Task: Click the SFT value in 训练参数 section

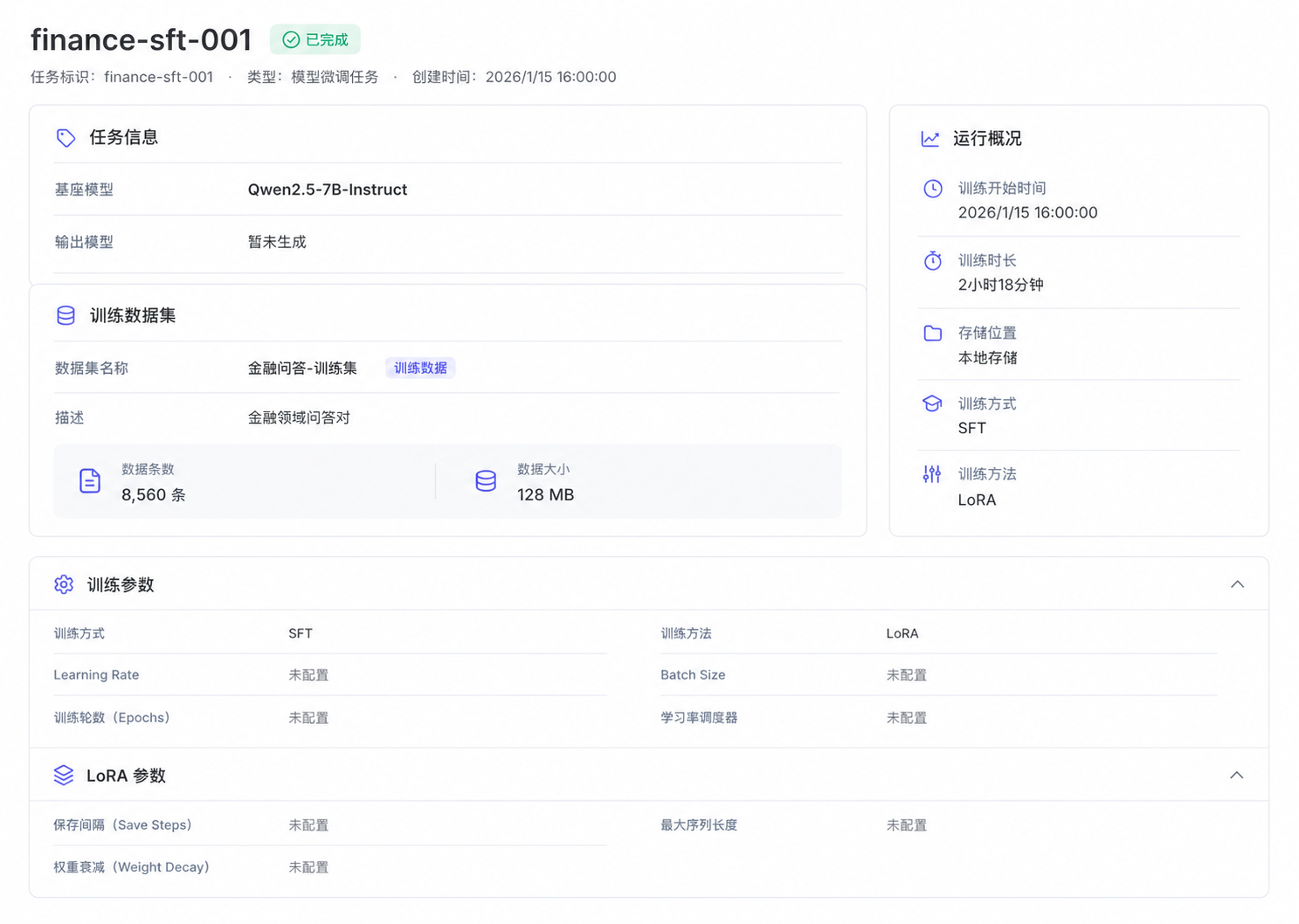Action: 301,634
